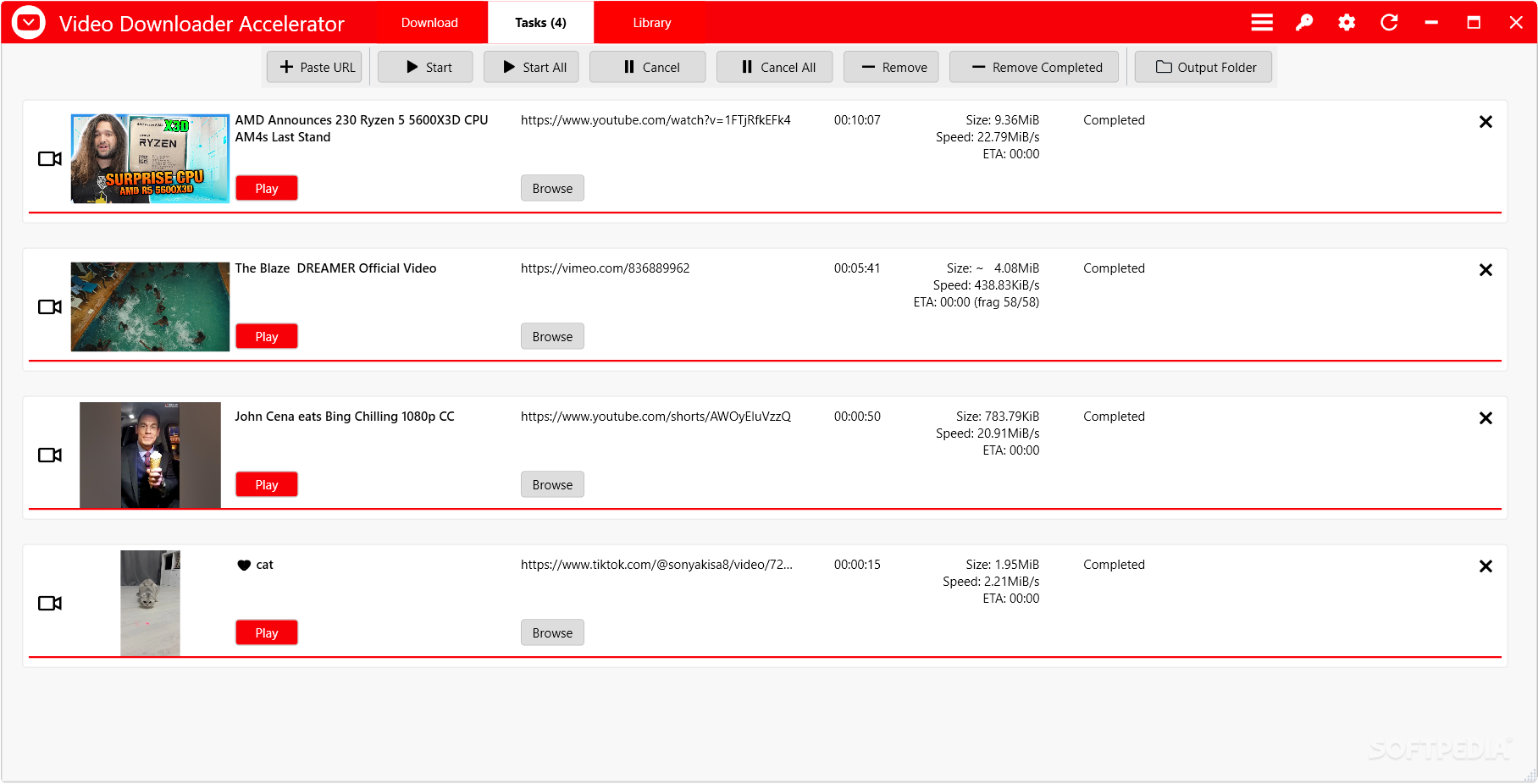Click Completed status of AMD Ryzen task
Viewport: 1538px width, 784px height.
click(x=1114, y=120)
